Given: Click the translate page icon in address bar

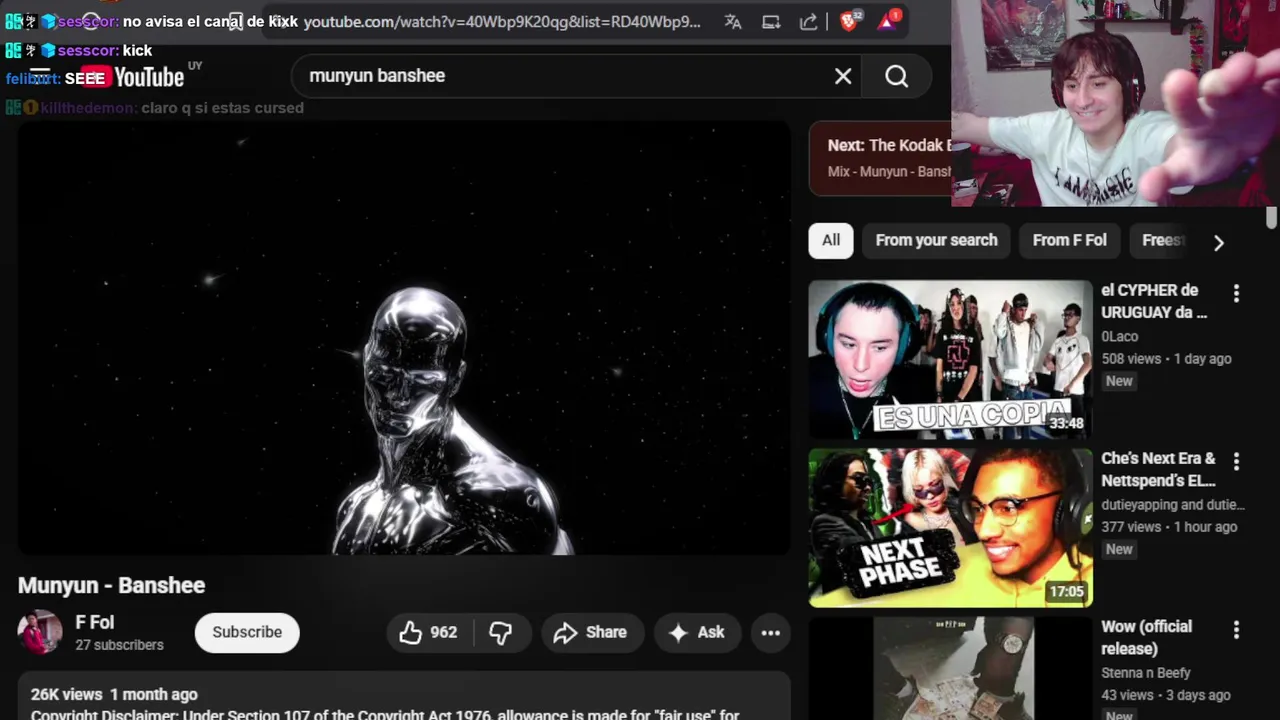Looking at the screenshot, I should [x=733, y=21].
